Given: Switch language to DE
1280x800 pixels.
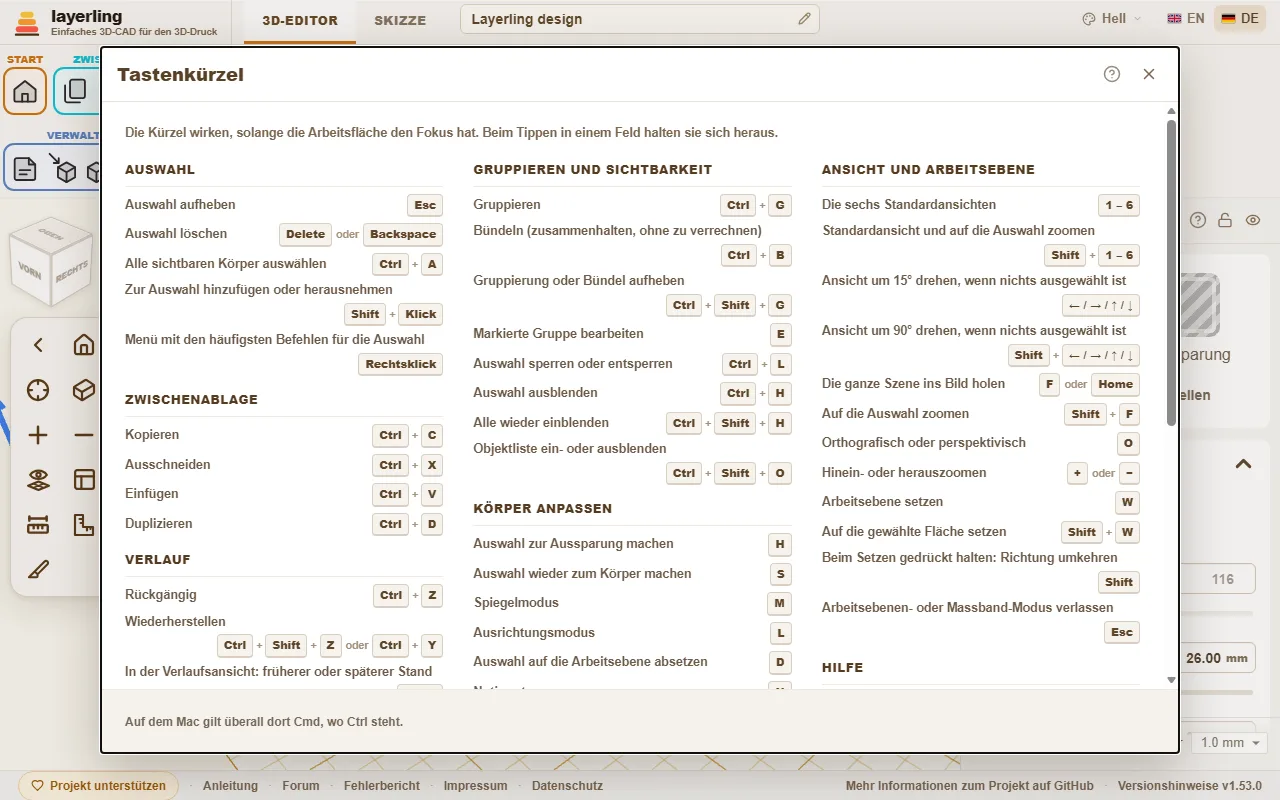Looking at the screenshot, I should tap(1240, 19).
